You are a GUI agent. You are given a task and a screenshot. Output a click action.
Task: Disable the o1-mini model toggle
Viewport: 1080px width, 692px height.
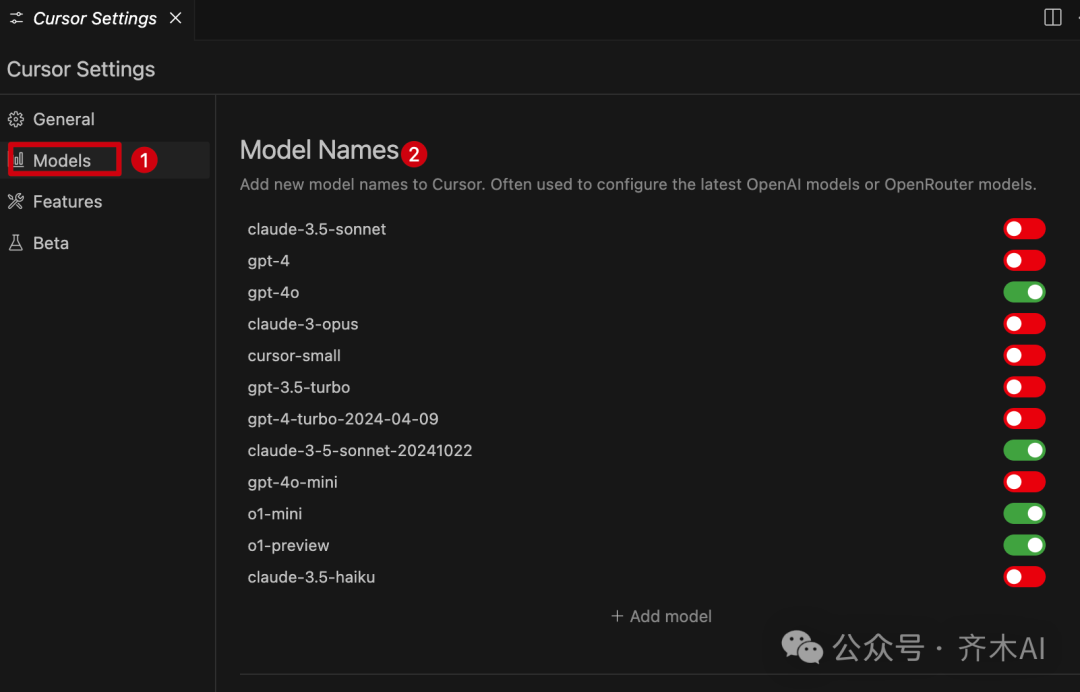point(1024,514)
